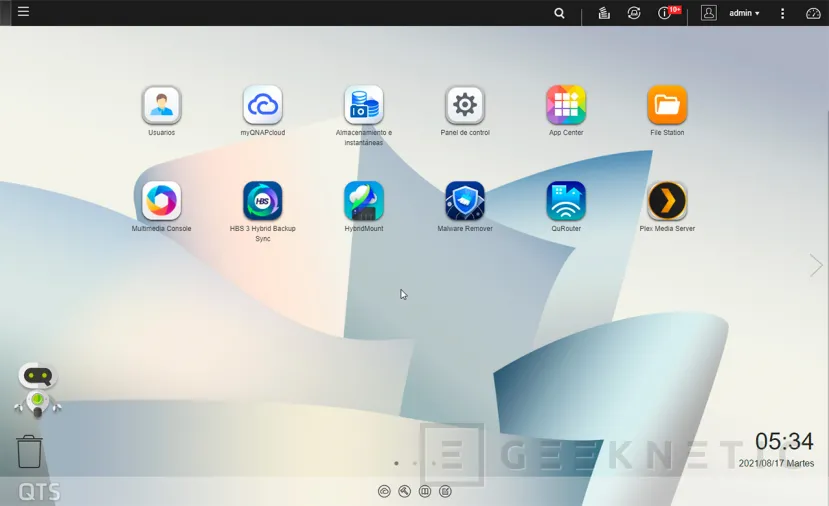Open external devices icon in top bar
The image size is (829, 506).
click(634, 13)
